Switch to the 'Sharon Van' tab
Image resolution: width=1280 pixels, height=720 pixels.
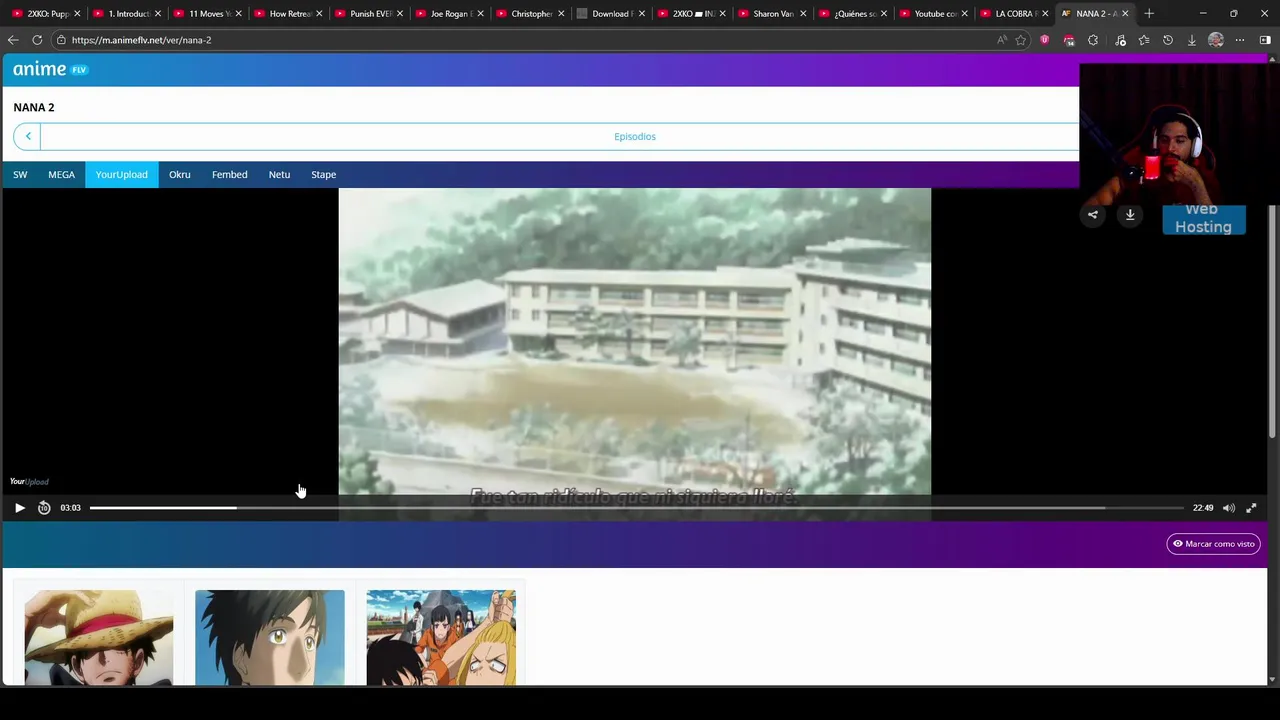[x=773, y=14]
